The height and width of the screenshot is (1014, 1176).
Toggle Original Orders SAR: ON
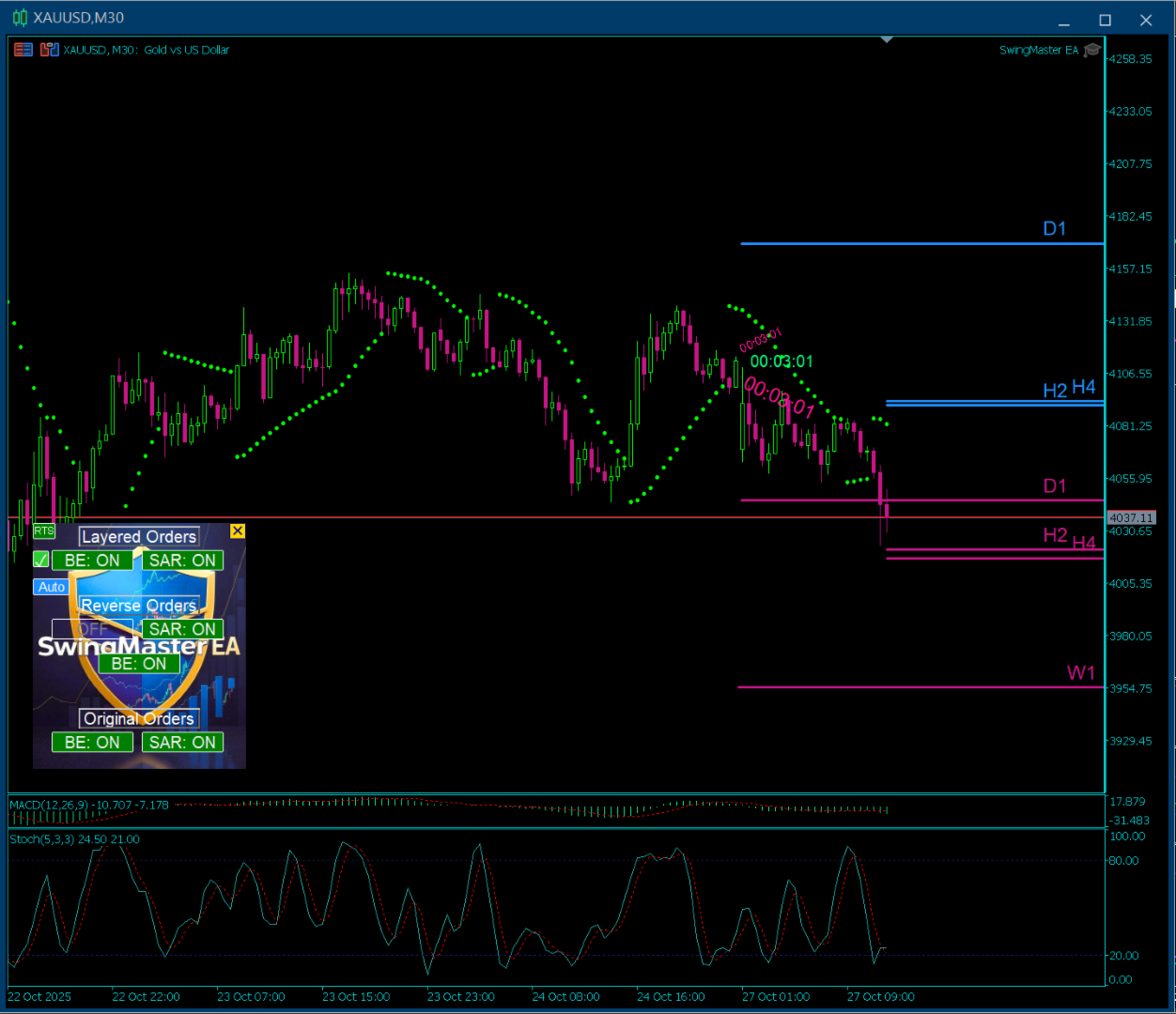pos(182,743)
